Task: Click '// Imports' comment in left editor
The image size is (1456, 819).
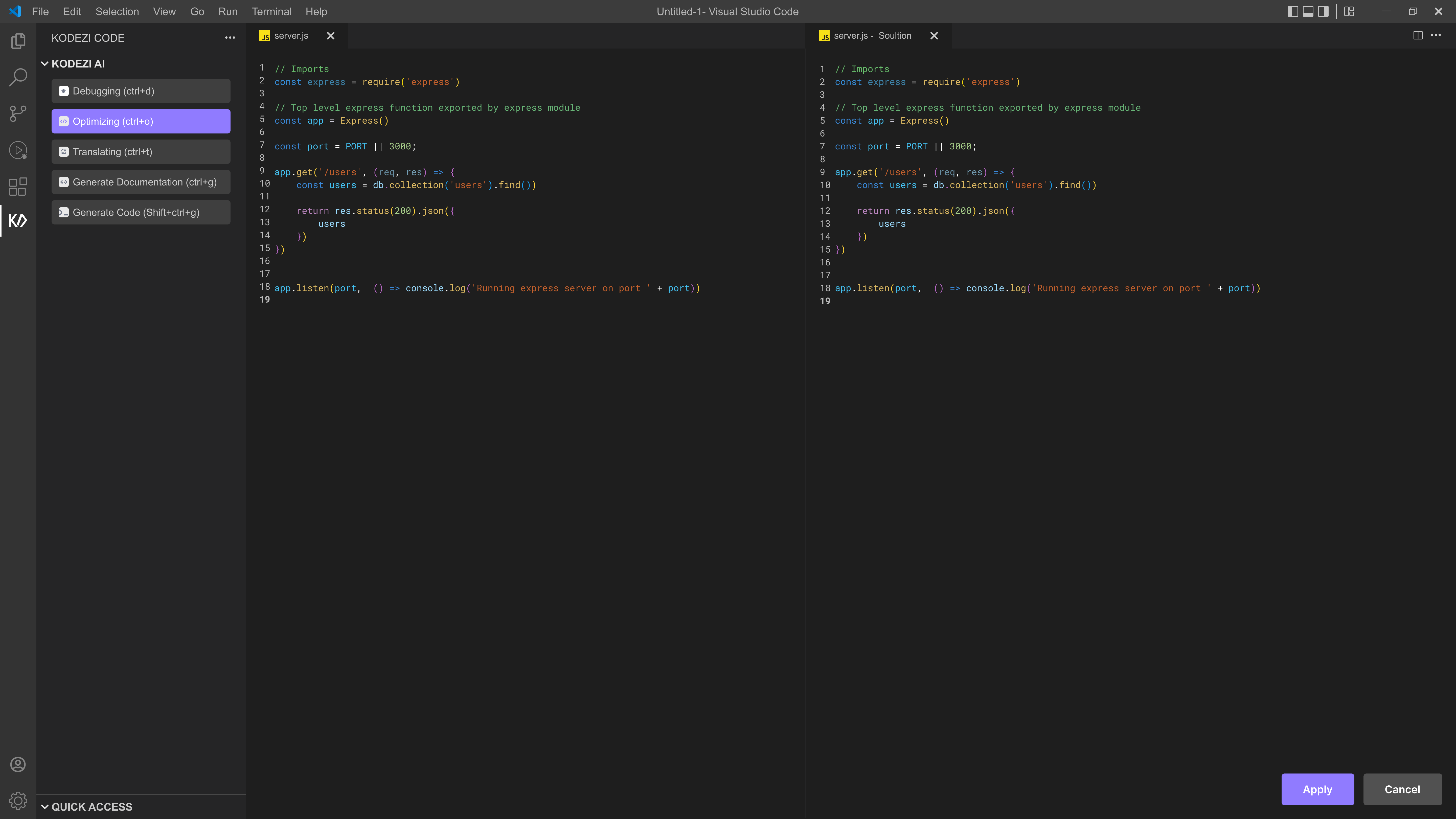Action: click(302, 69)
